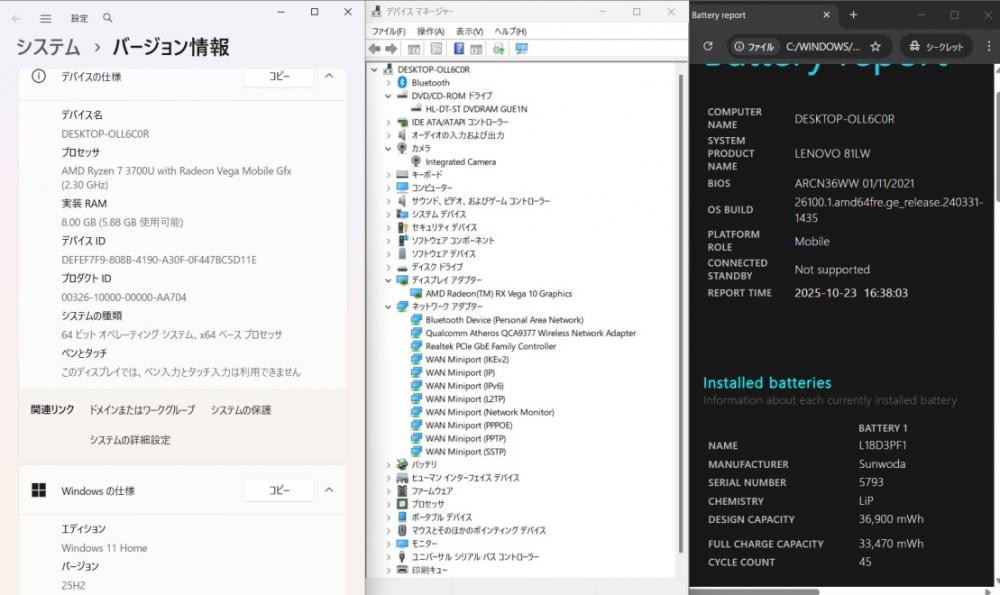Click コピー button for Windows の仕様
1000x595 pixels.
[279, 490]
